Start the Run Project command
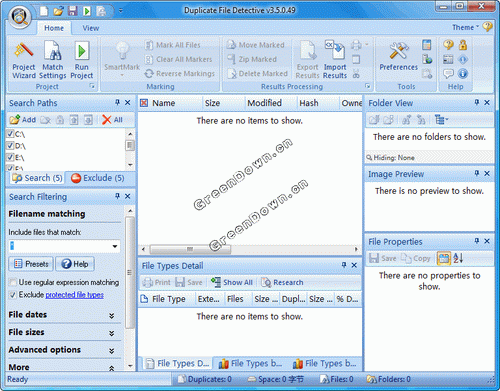The width and height of the screenshot is (500, 391). coord(82,61)
